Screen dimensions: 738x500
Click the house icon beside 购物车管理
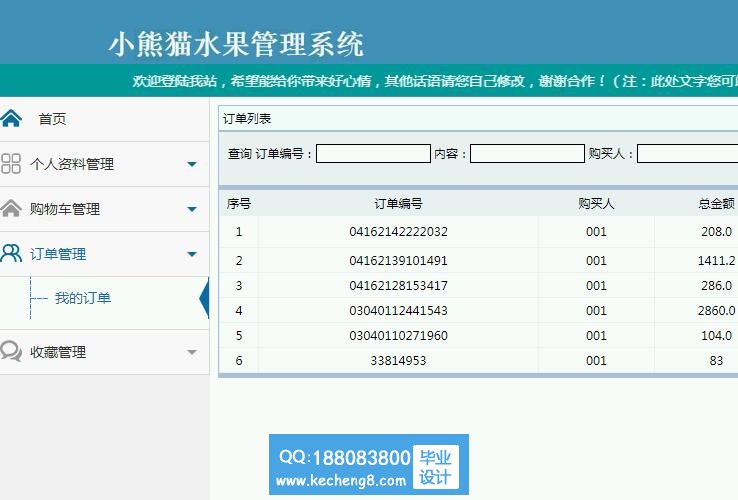click(11, 208)
